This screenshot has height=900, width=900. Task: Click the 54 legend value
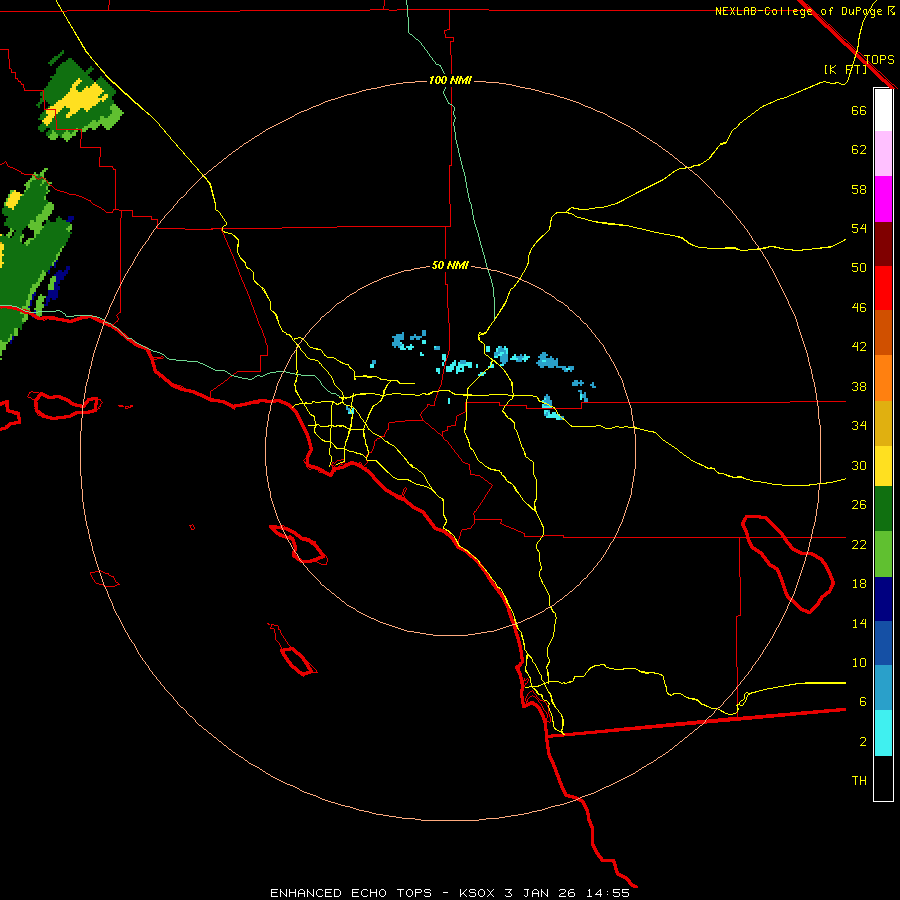[x=859, y=228]
